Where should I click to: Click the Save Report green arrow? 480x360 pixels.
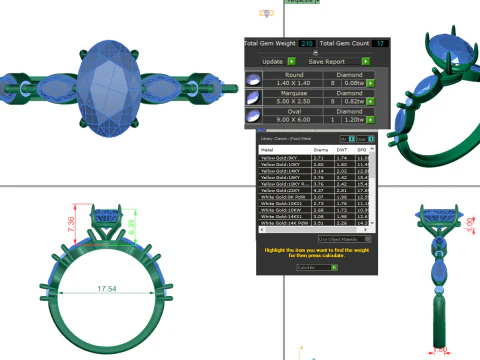(x=366, y=61)
